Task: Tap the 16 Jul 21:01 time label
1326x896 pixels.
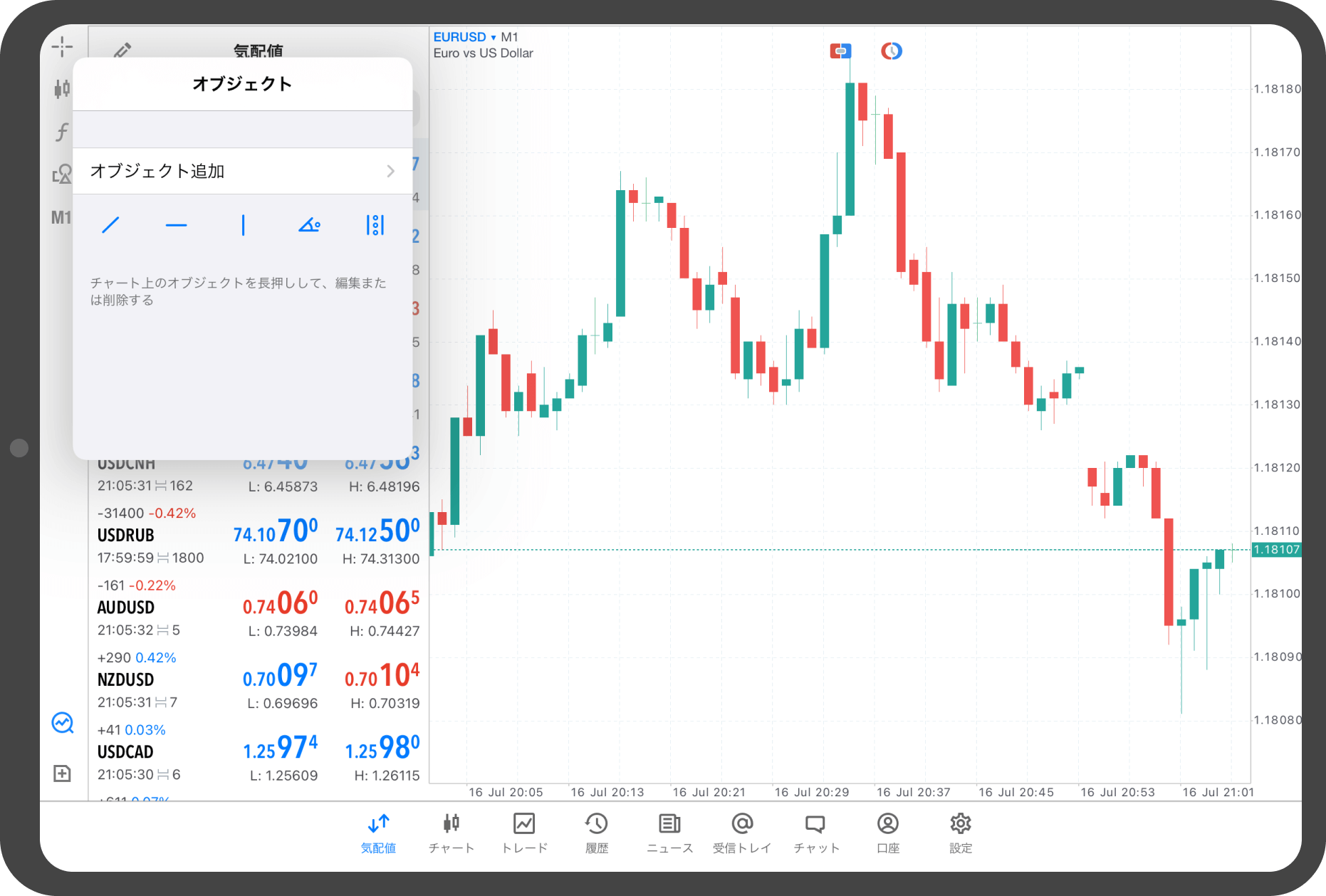Action: (1218, 792)
